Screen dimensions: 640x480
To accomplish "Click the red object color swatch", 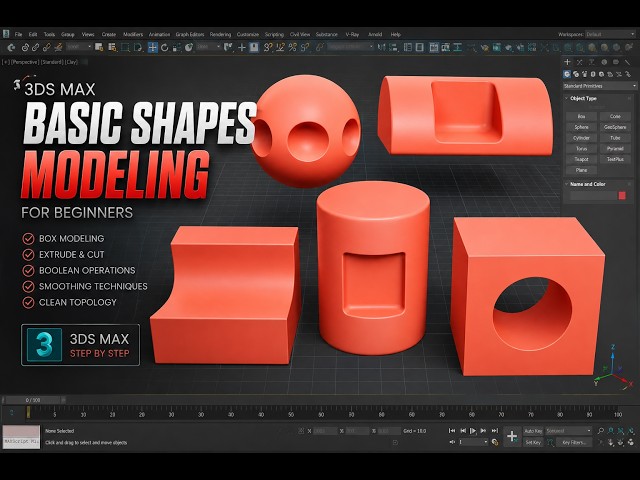I will [622, 196].
